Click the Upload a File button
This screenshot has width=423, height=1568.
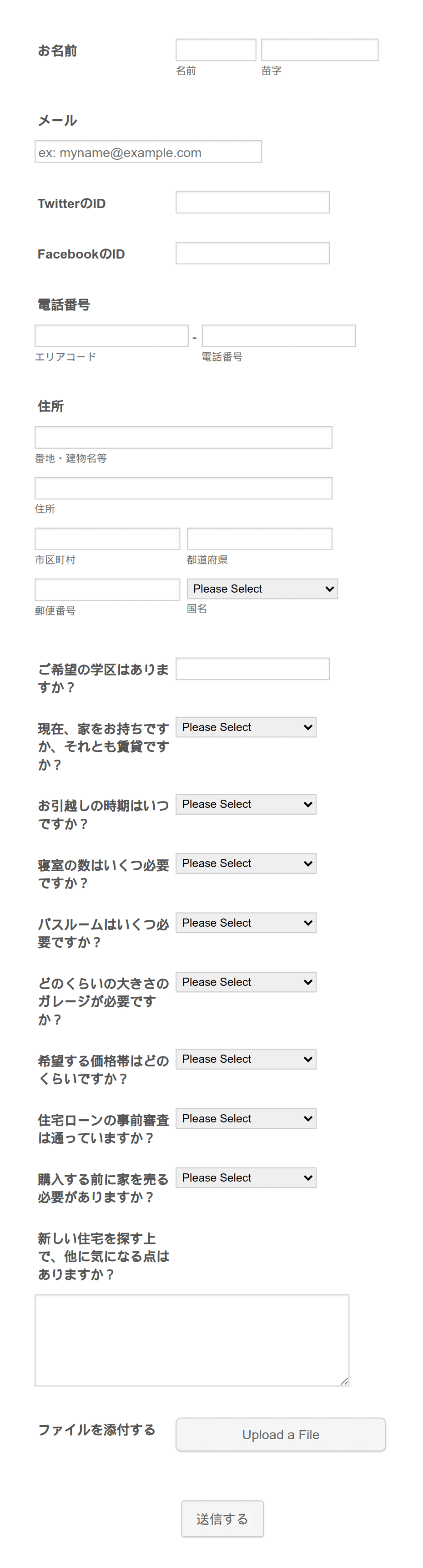point(281,1435)
